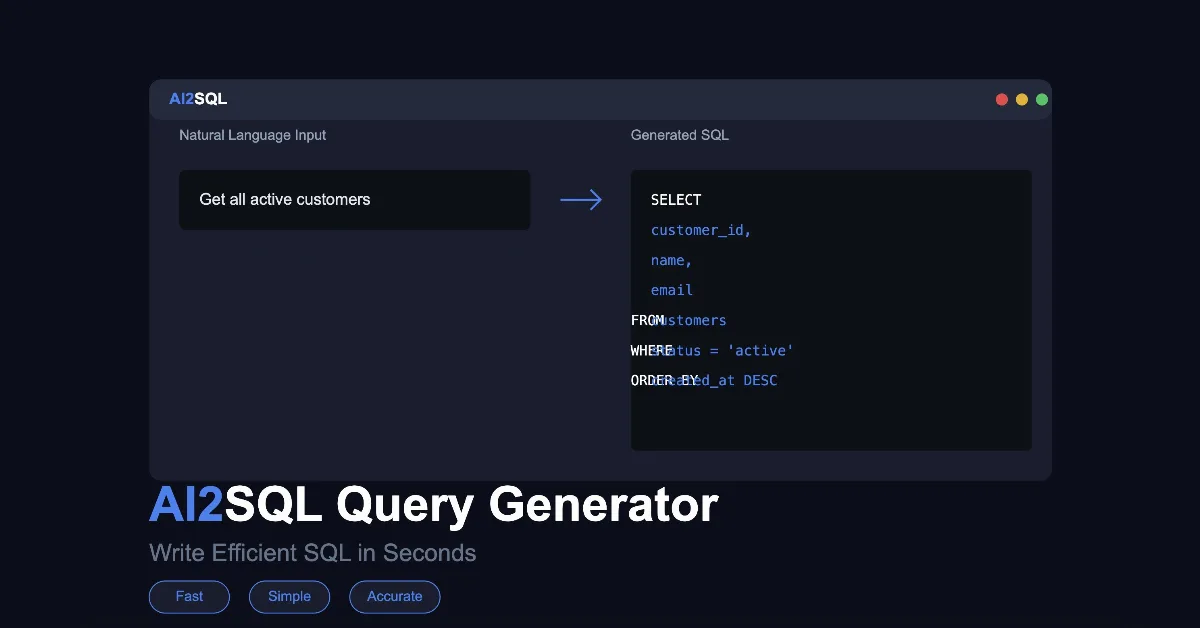This screenshot has height=628, width=1200.
Task: Click the Natural Language Input label
Action: 253,135
